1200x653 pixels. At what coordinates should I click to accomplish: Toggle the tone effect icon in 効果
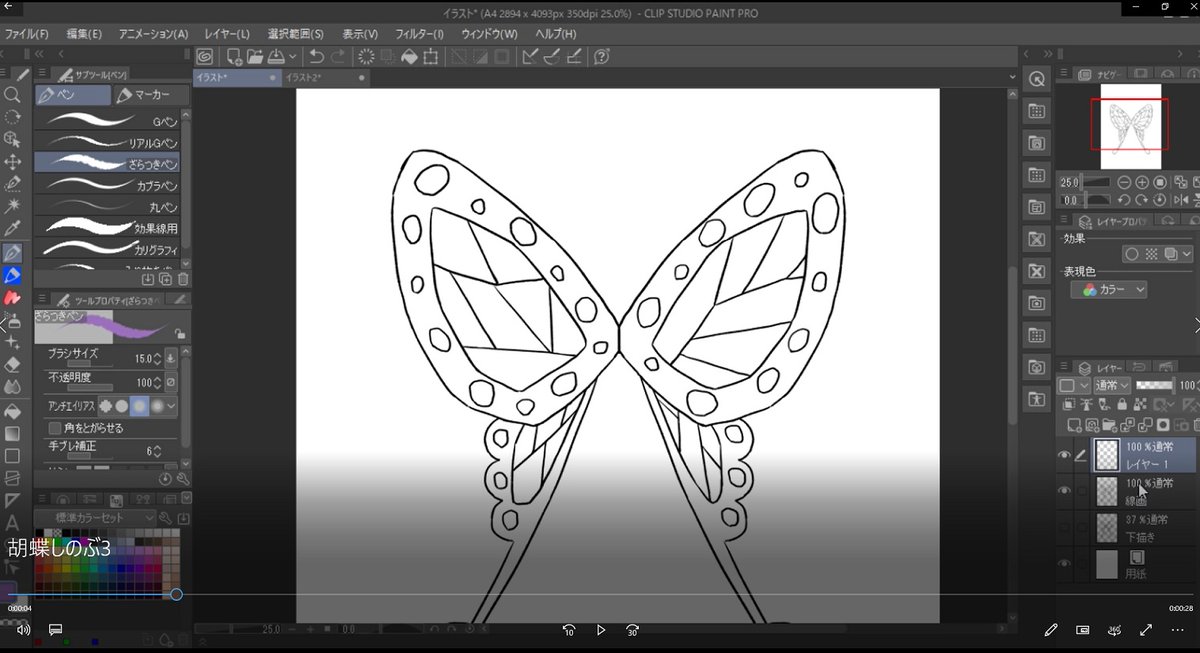pyautogui.click(x=1150, y=255)
